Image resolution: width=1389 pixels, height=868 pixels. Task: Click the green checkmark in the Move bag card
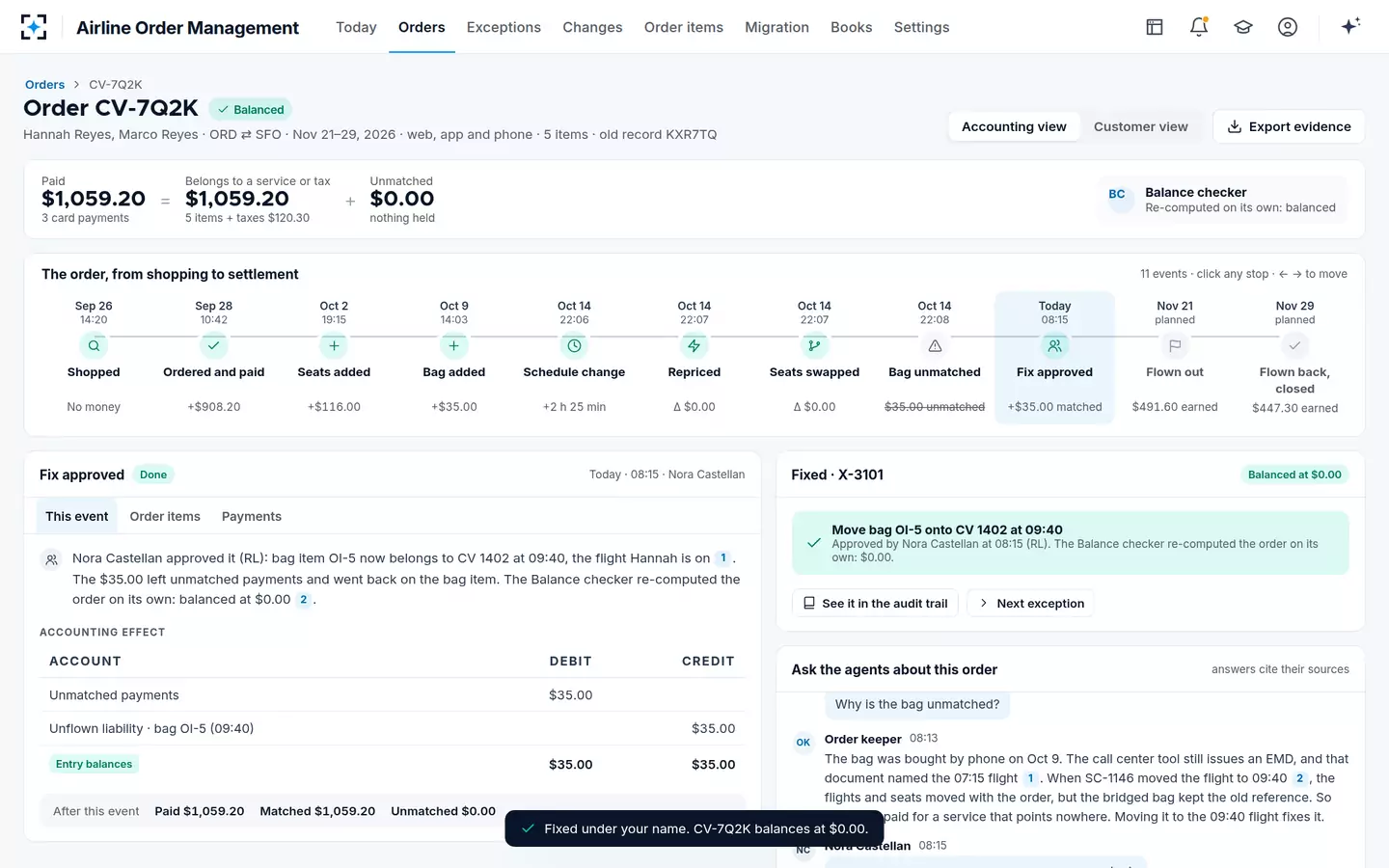pos(813,543)
